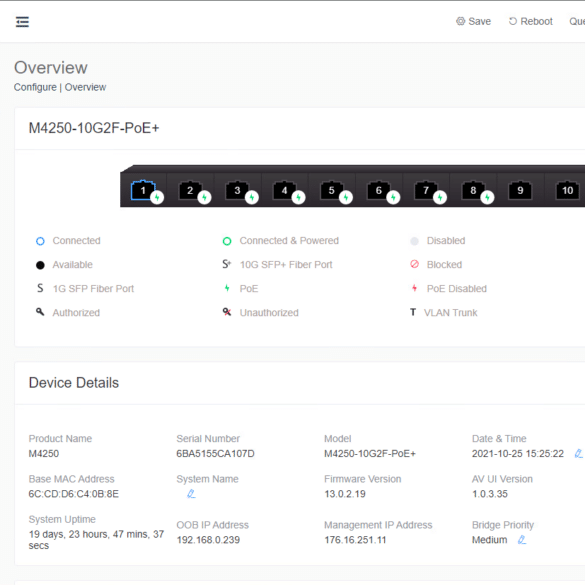Click the Overview page heading
The width and height of the screenshot is (585, 585).
[x=51, y=68]
